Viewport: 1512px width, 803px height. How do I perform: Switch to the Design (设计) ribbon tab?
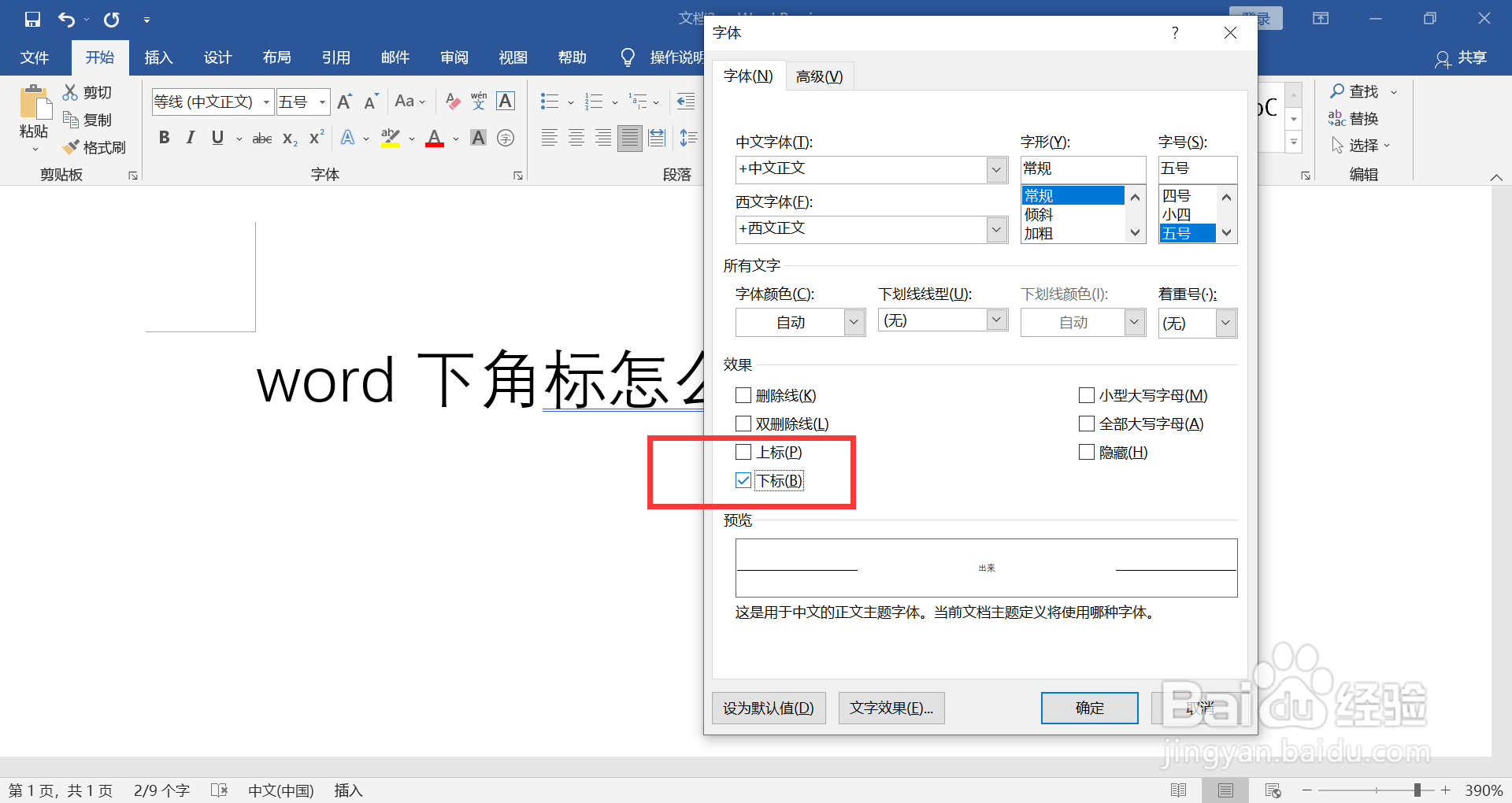click(x=217, y=57)
